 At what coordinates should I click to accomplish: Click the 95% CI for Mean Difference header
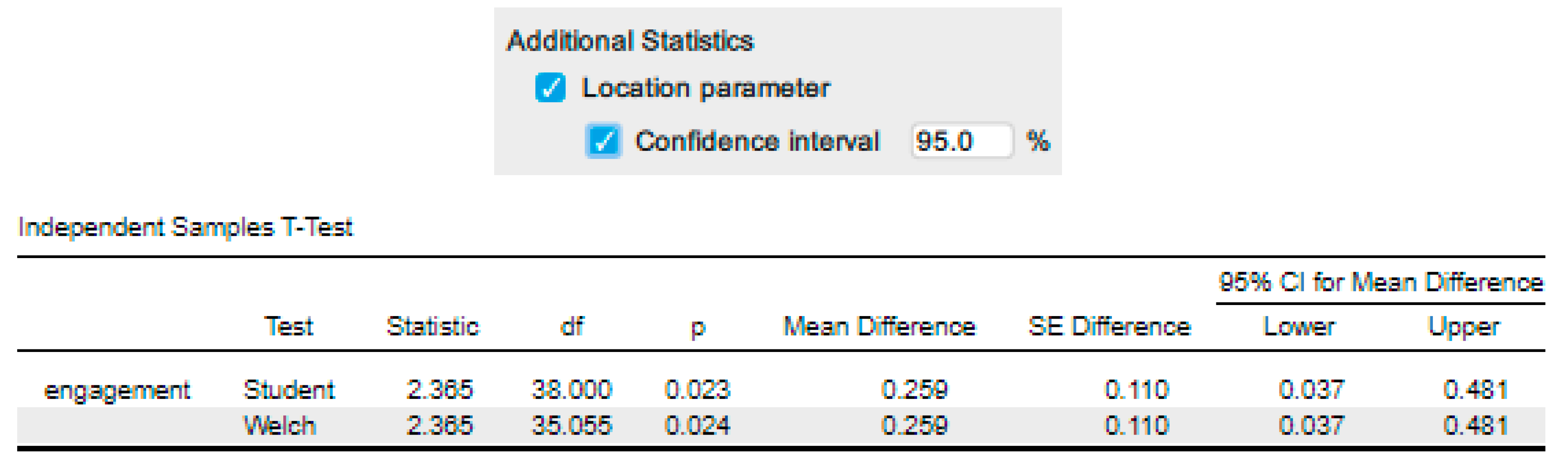[1380, 282]
